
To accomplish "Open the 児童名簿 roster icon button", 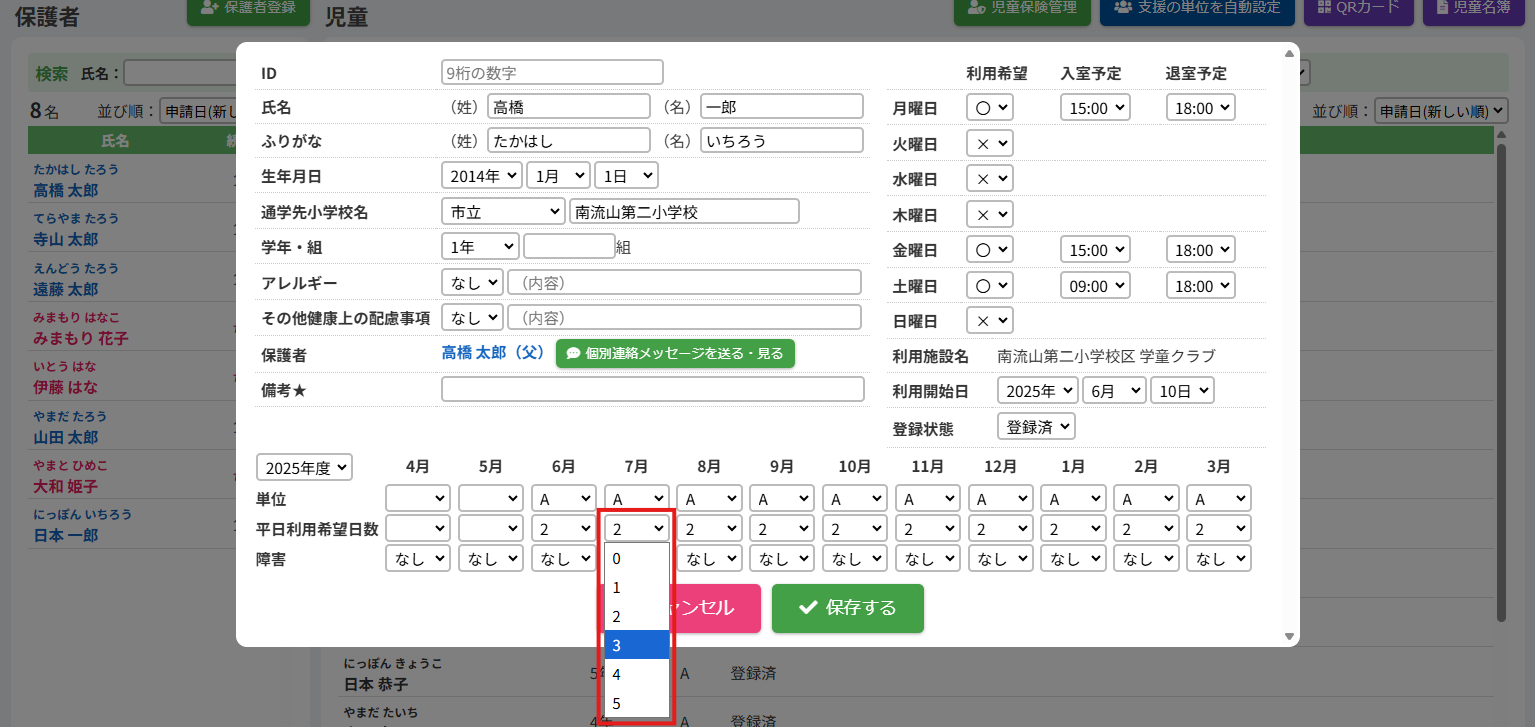I will click(1443, 8).
